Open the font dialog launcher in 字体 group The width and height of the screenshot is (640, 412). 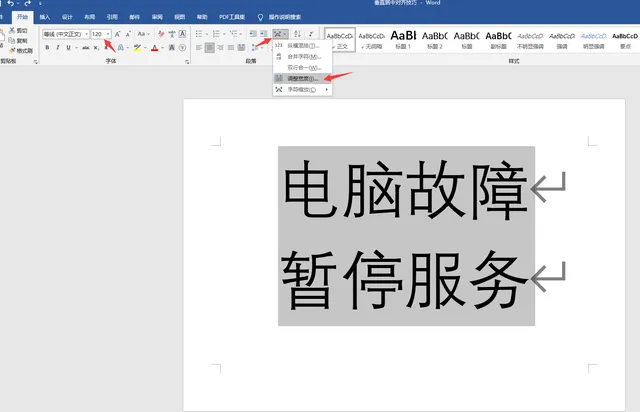pyautogui.click(x=187, y=62)
